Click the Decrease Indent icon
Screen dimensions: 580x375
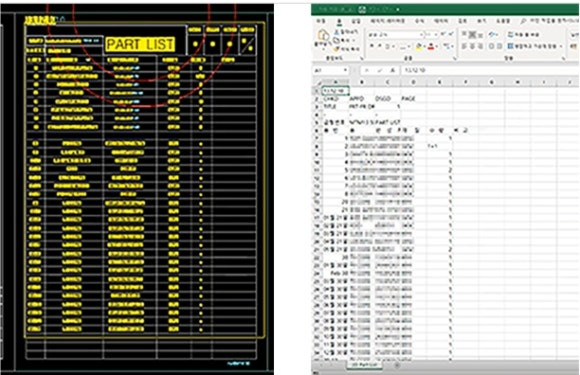click(491, 46)
